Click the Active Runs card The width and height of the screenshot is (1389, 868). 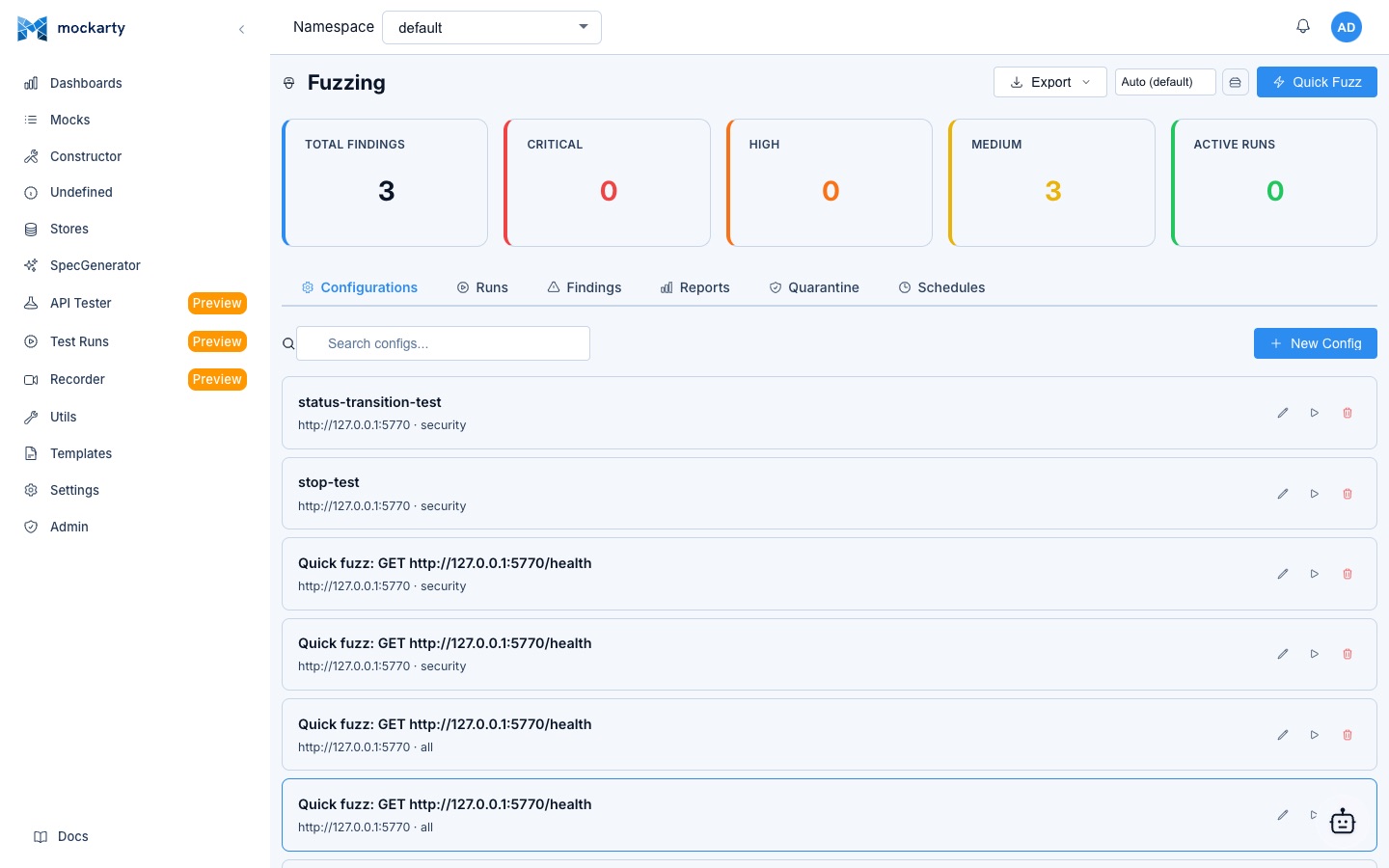pos(1274,183)
